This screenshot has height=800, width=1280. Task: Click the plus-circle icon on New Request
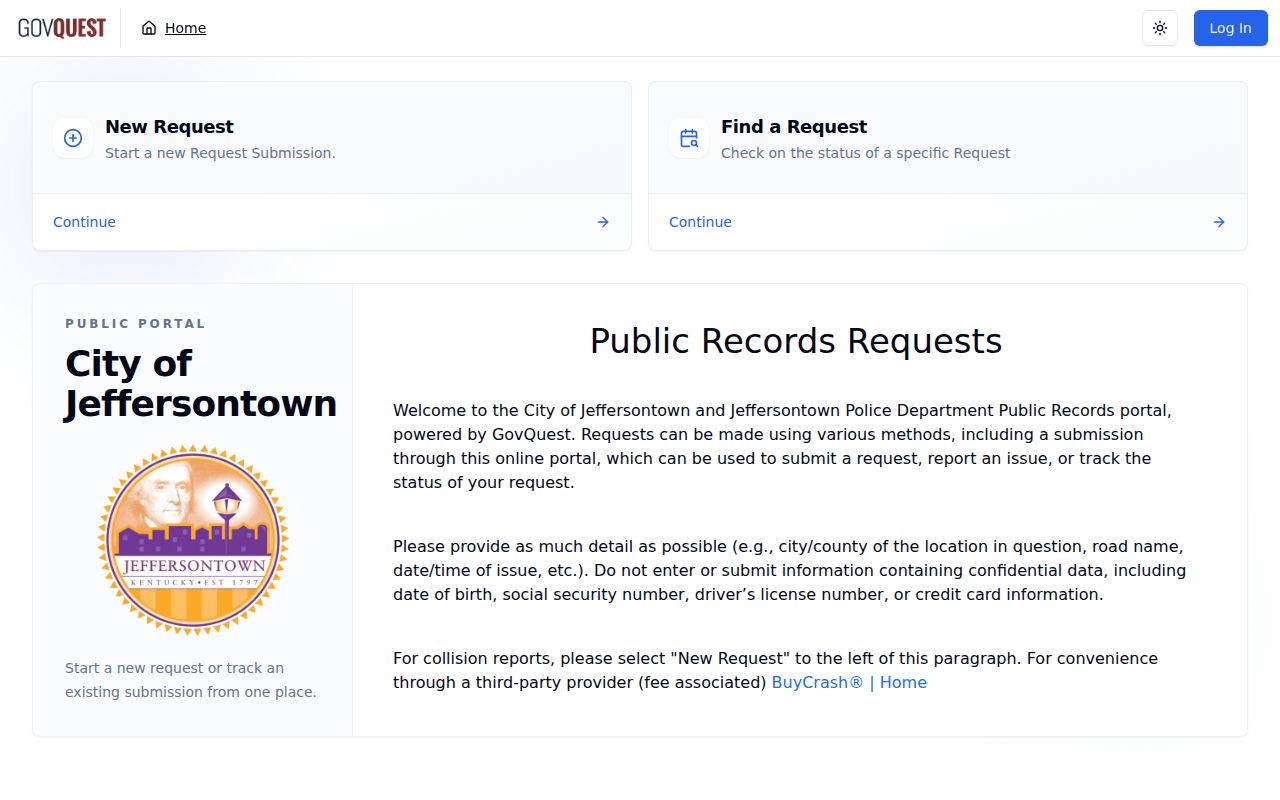[73, 138]
